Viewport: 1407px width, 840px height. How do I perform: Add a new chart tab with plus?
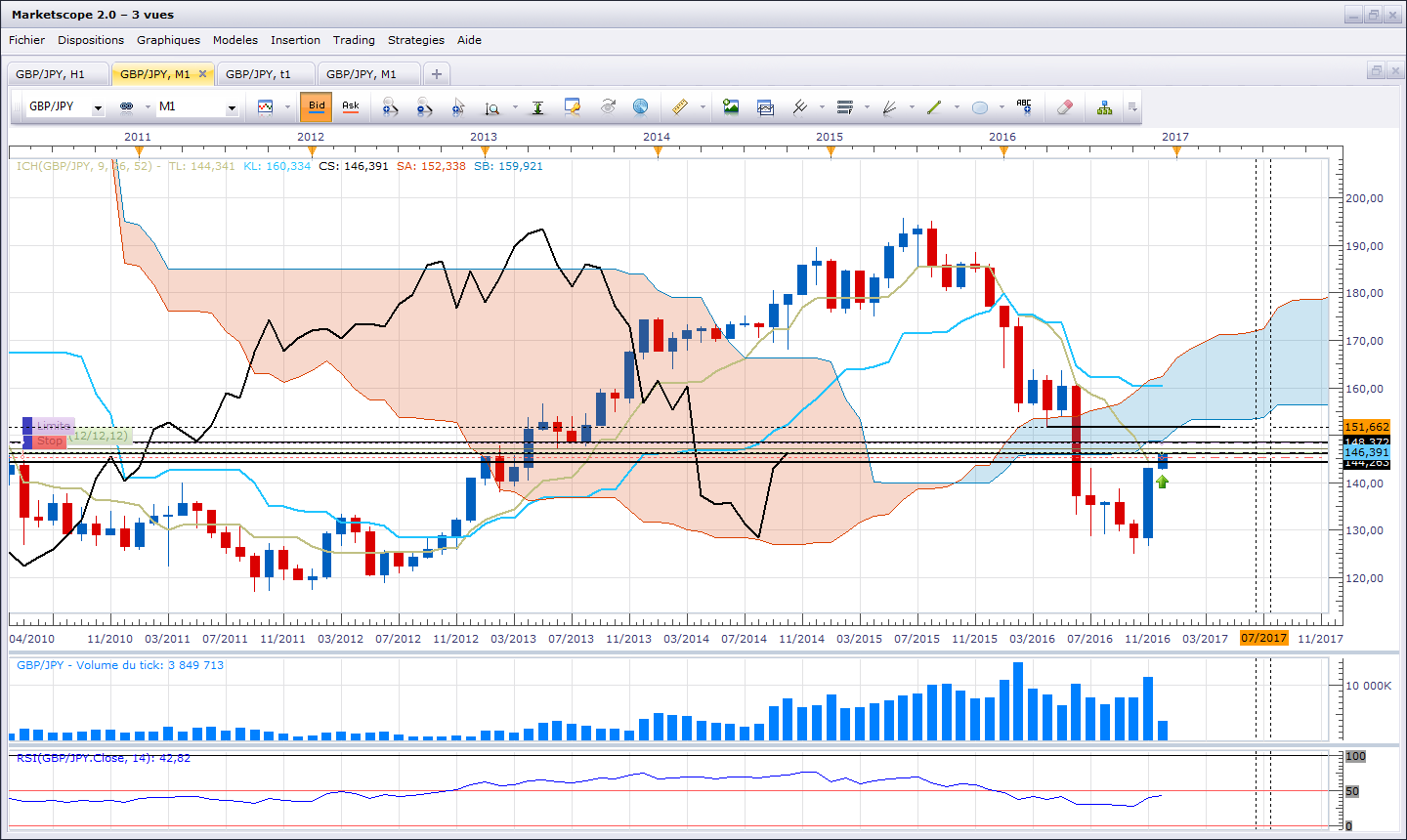point(437,74)
